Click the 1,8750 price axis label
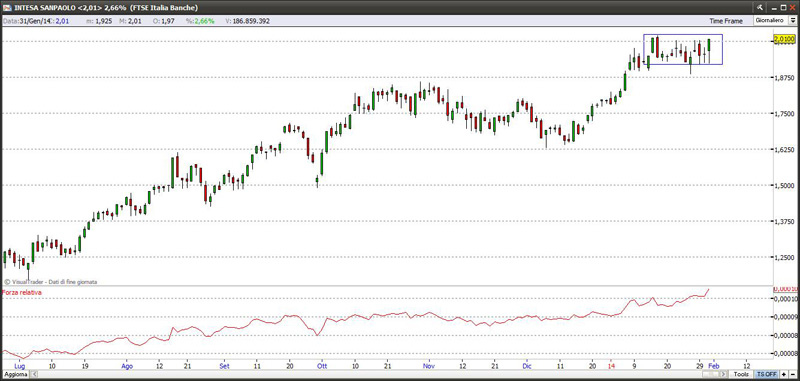Viewport: 800px width, 381px height. point(784,78)
